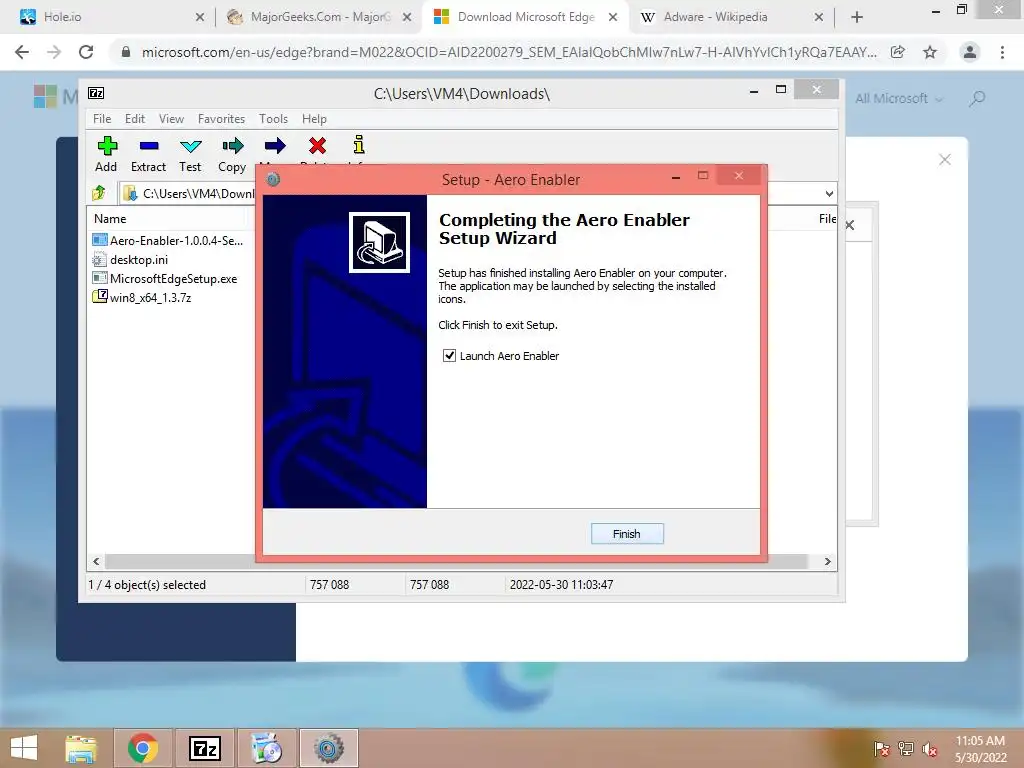
Task: Share this page from the address bar
Action: tap(898, 52)
